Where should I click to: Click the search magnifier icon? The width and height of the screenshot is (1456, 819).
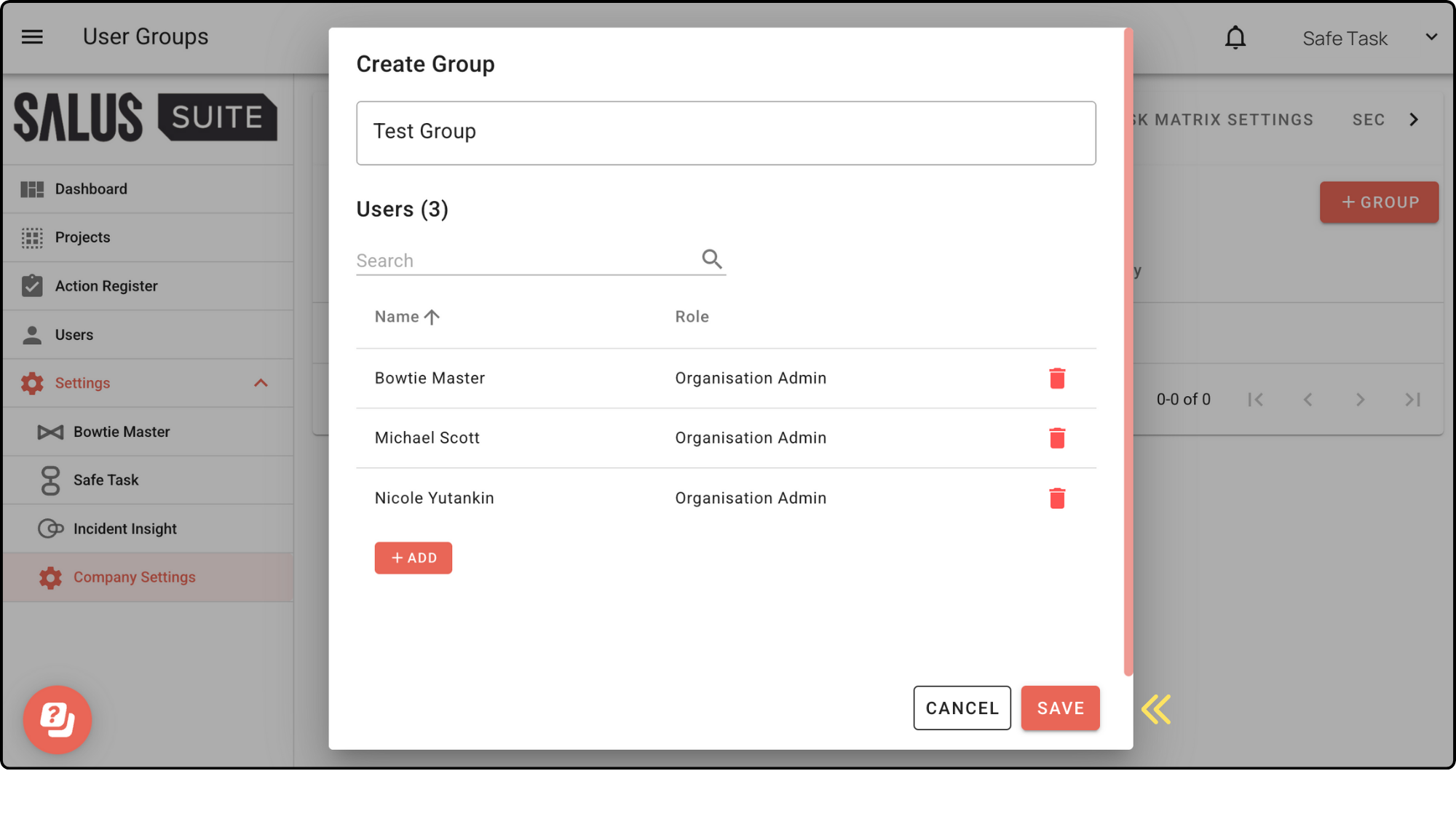pos(711,259)
